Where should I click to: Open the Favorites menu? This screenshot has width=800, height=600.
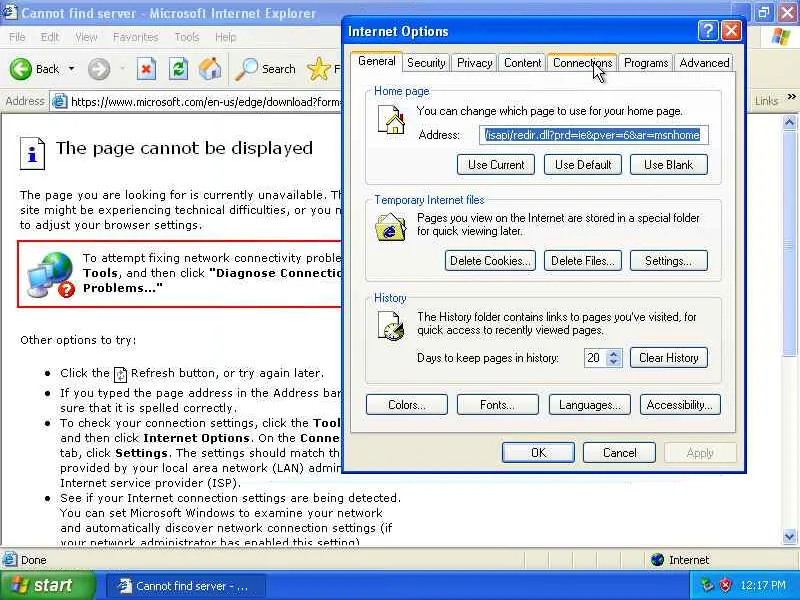[x=136, y=37]
